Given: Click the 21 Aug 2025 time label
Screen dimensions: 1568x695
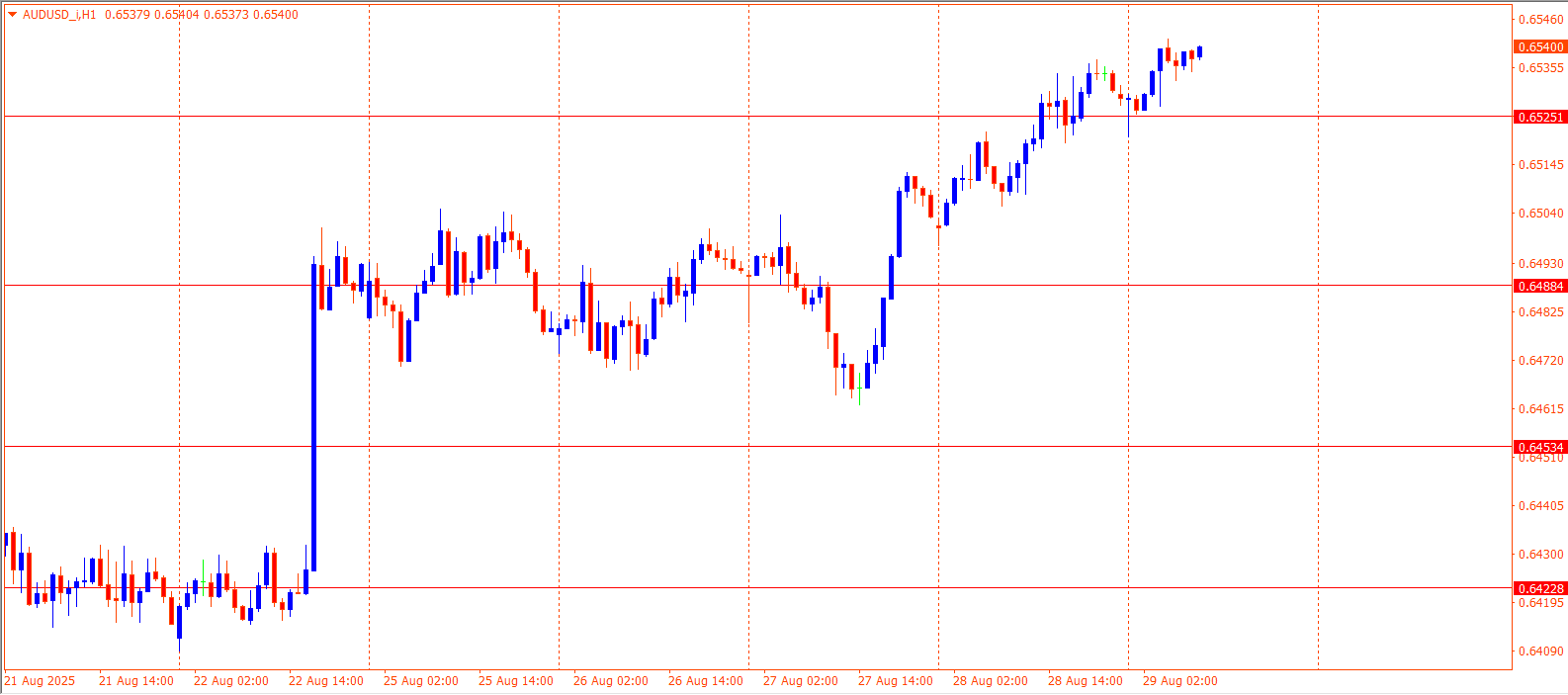Looking at the screenshot, I should (x=40, y=681).
